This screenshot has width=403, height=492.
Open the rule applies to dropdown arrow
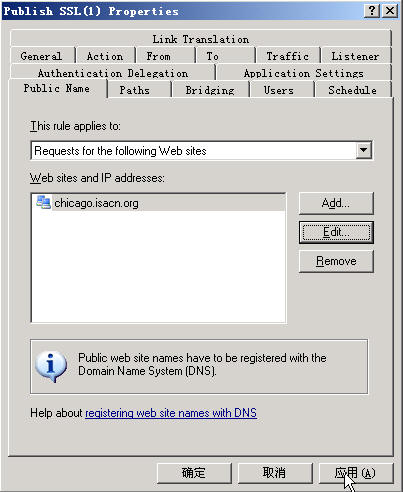(363, 150)
